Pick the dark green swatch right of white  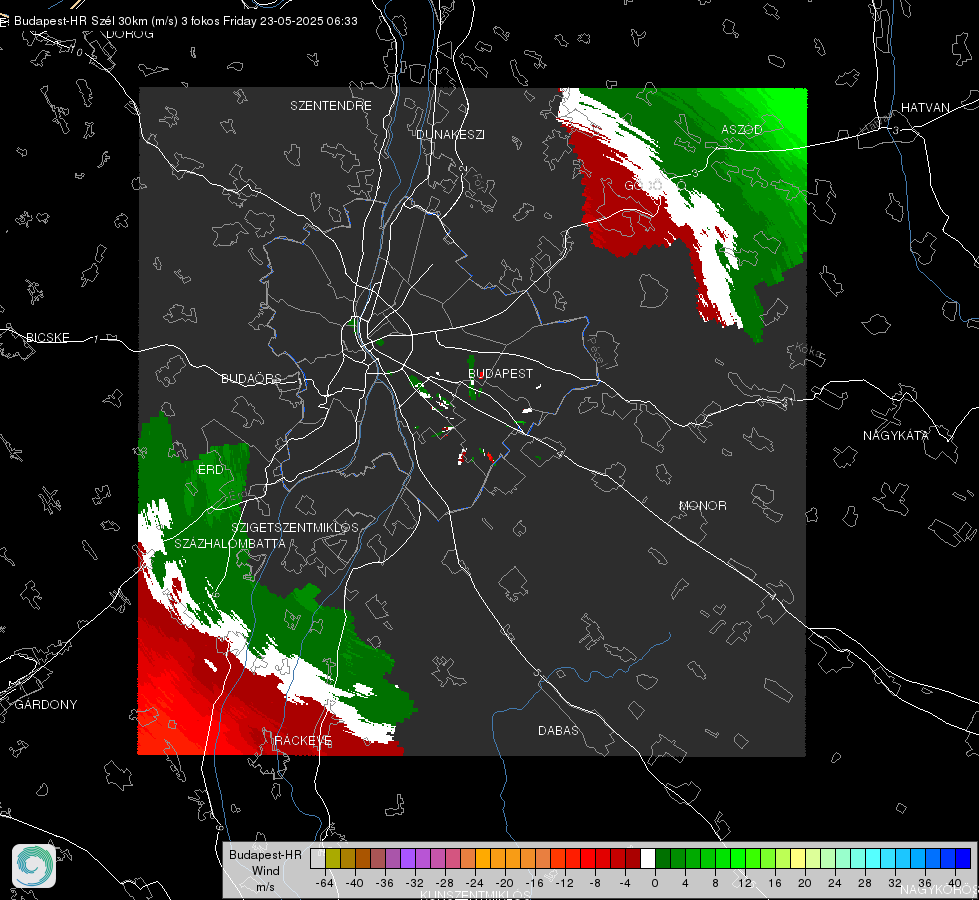tap(662, 858)
